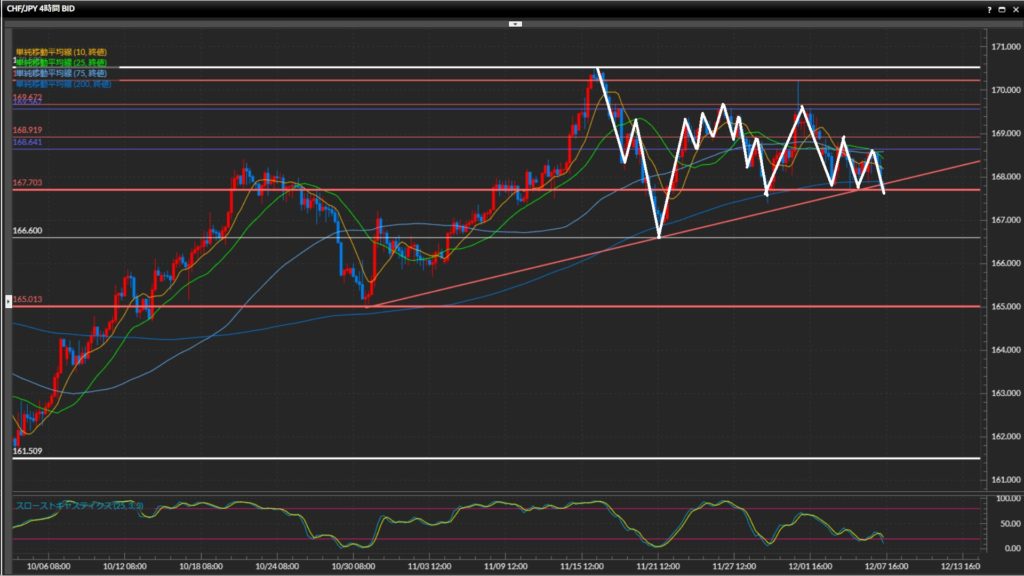
Task: Select the スローストキャスティクス indicator label
Action: click(78, 506)
